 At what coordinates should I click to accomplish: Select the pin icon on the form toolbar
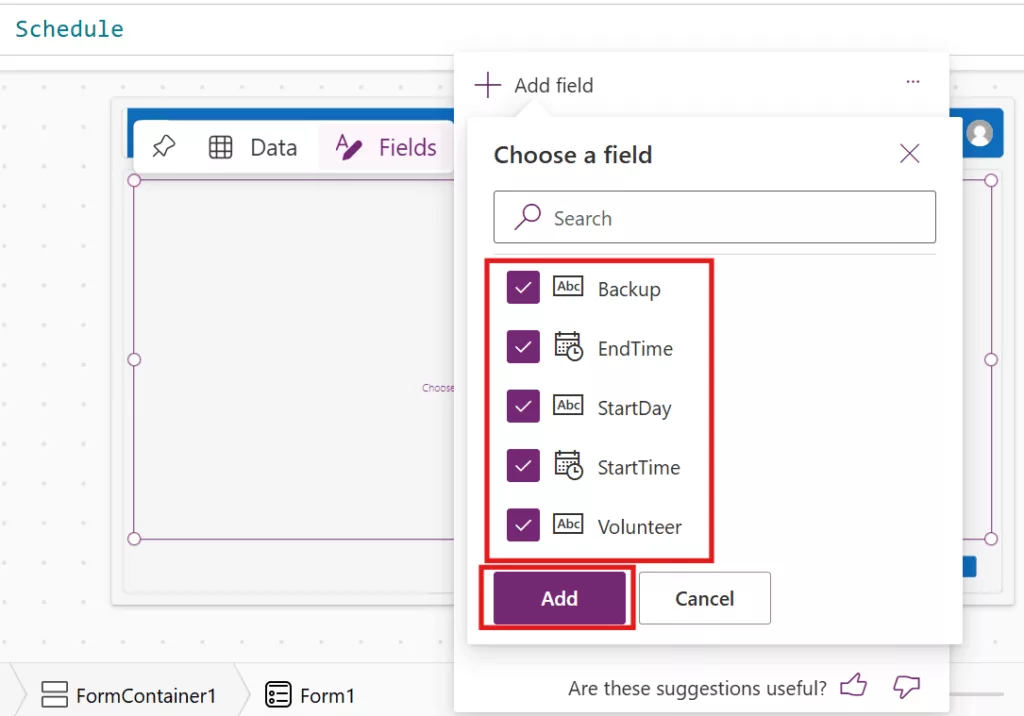pyautogui.click(x=163, y=147)
